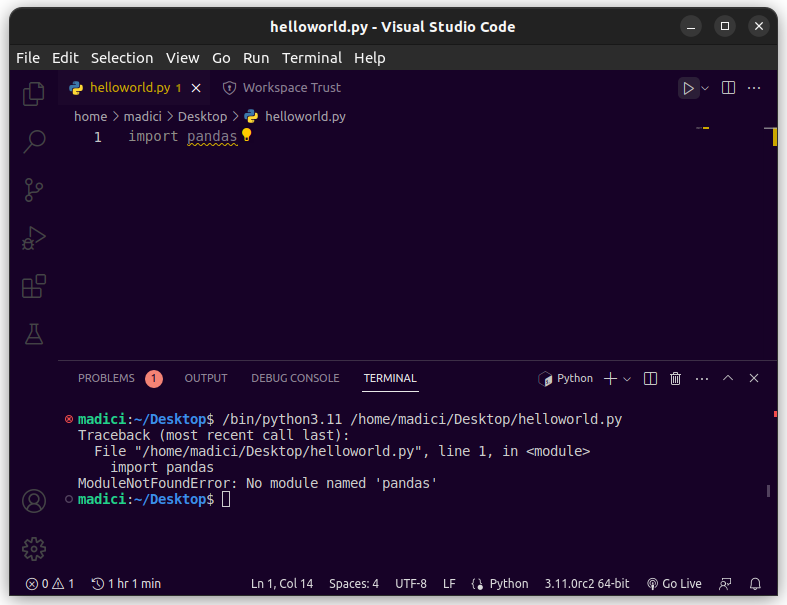
Task: Open terminal panel More Actions ellipsis
Action: tap(702, 379)
